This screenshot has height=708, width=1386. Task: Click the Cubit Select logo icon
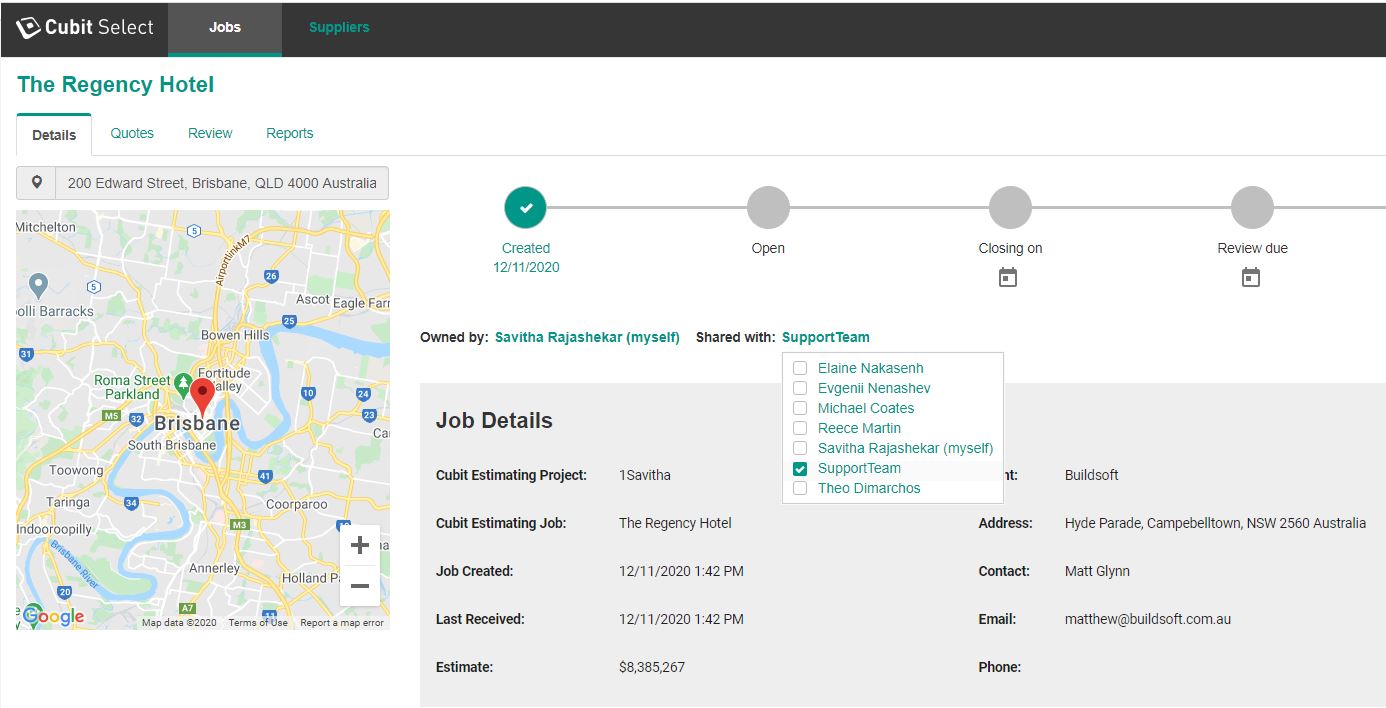[x=29, y=28]
